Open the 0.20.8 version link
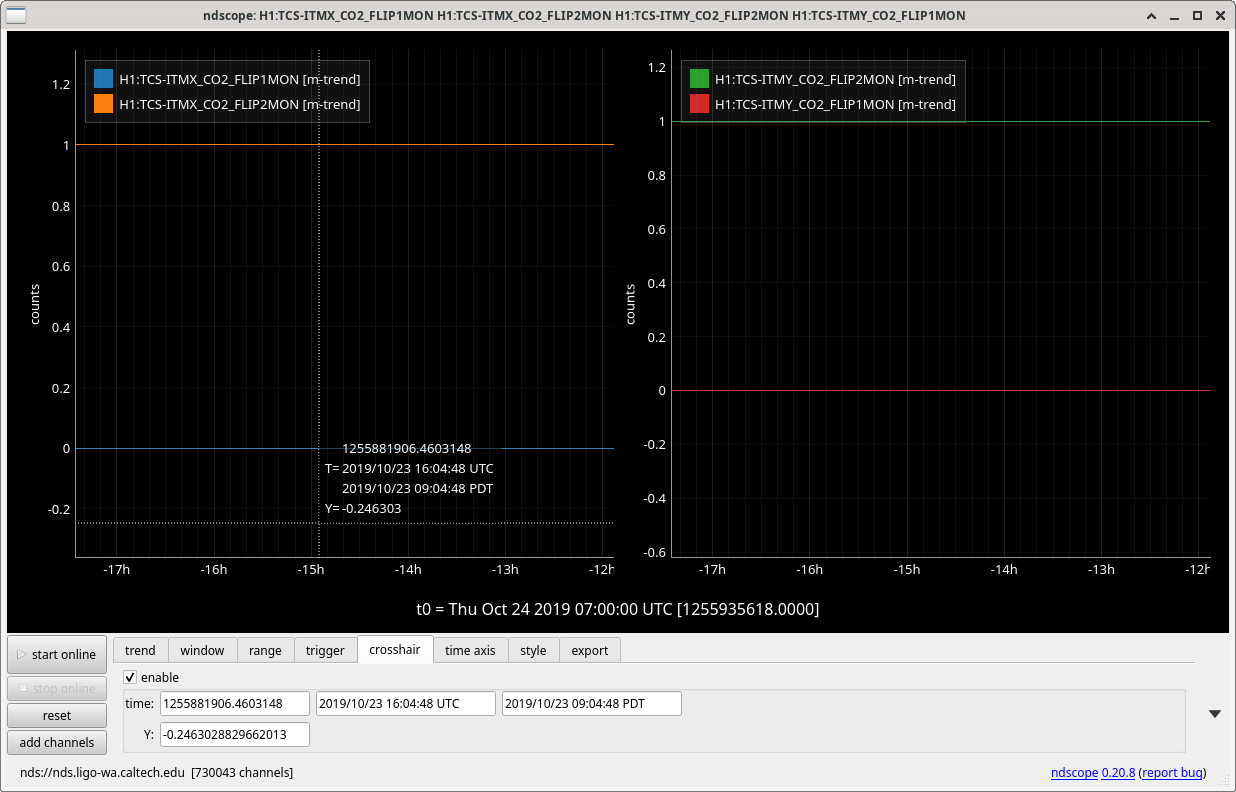The width and height of the screenshot is (1236, 792). coord(1118,772)
